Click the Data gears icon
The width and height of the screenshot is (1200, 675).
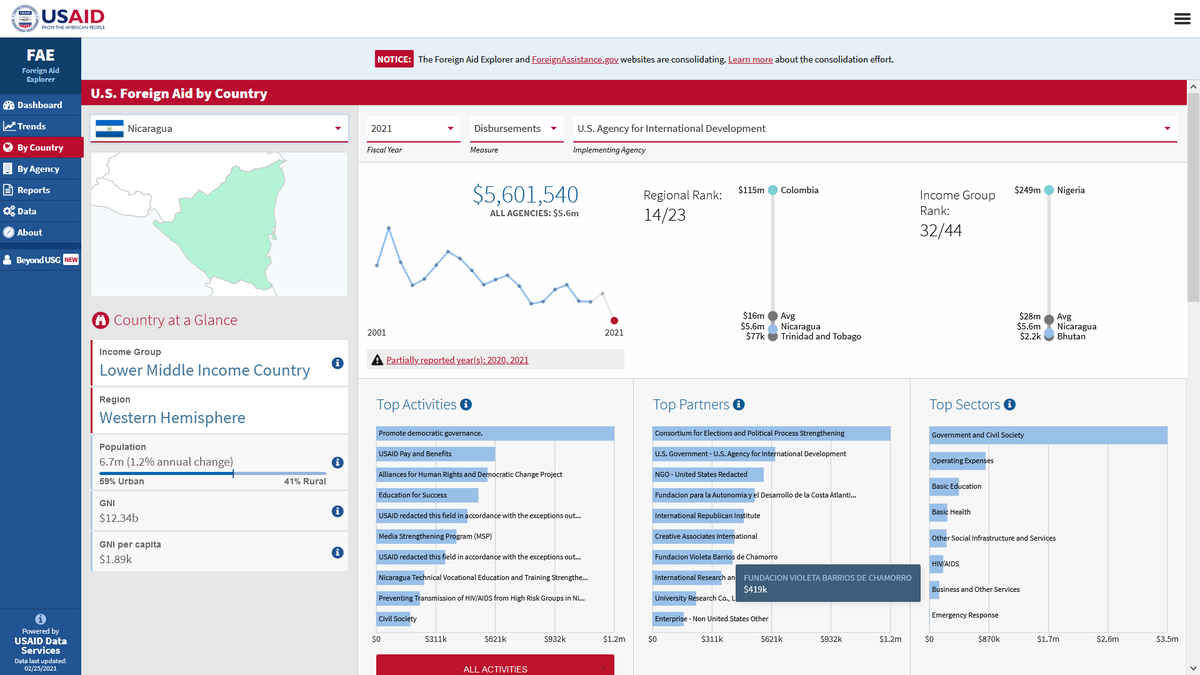(8, 211)
